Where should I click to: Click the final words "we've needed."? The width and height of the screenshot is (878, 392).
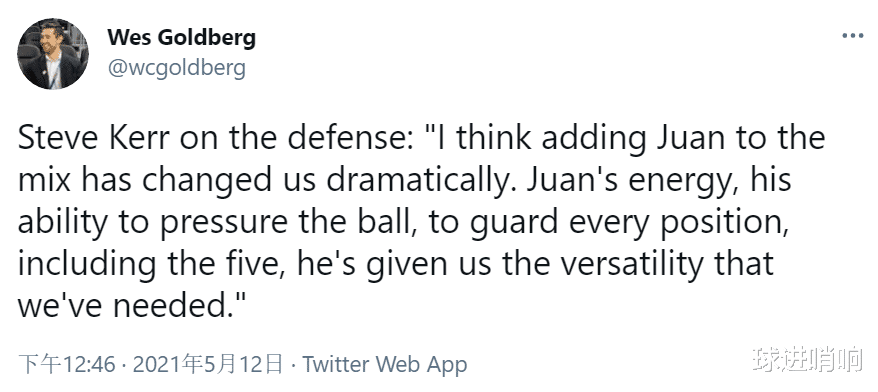coord(132,306)
